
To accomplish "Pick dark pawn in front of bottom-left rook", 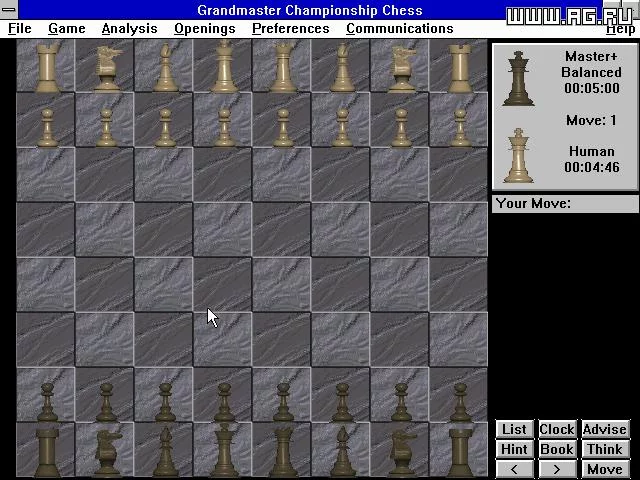I will click(x=47, y=402).
